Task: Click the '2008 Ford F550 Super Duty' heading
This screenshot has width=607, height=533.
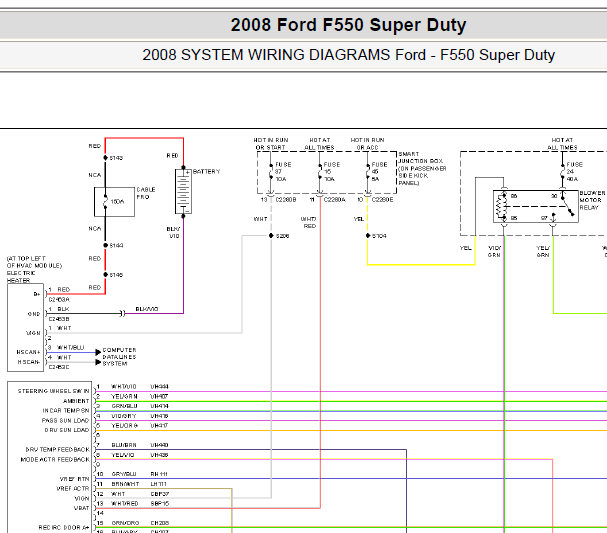Action: pos(348,25)
